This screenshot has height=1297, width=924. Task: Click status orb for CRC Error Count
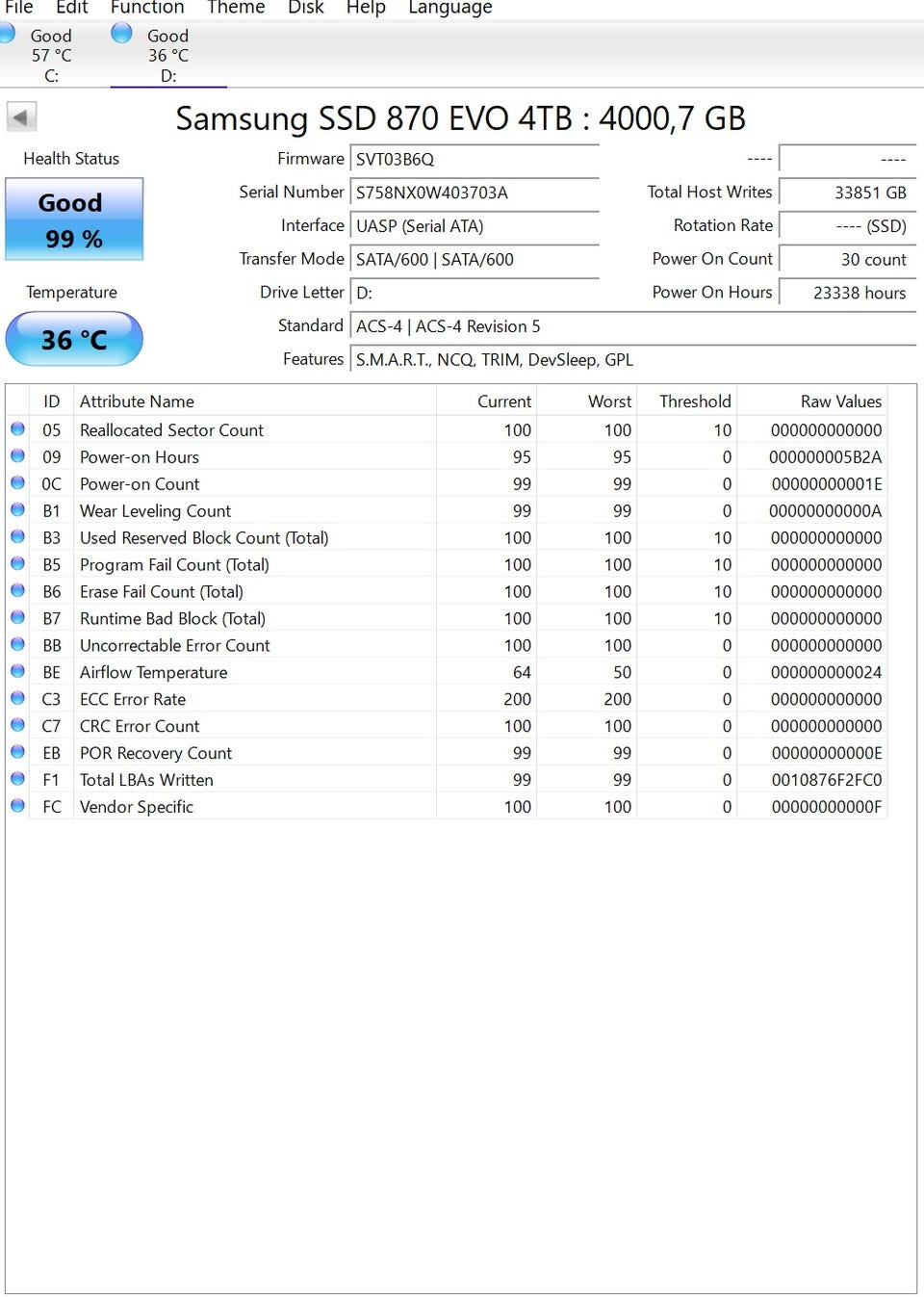pos(17,726)
